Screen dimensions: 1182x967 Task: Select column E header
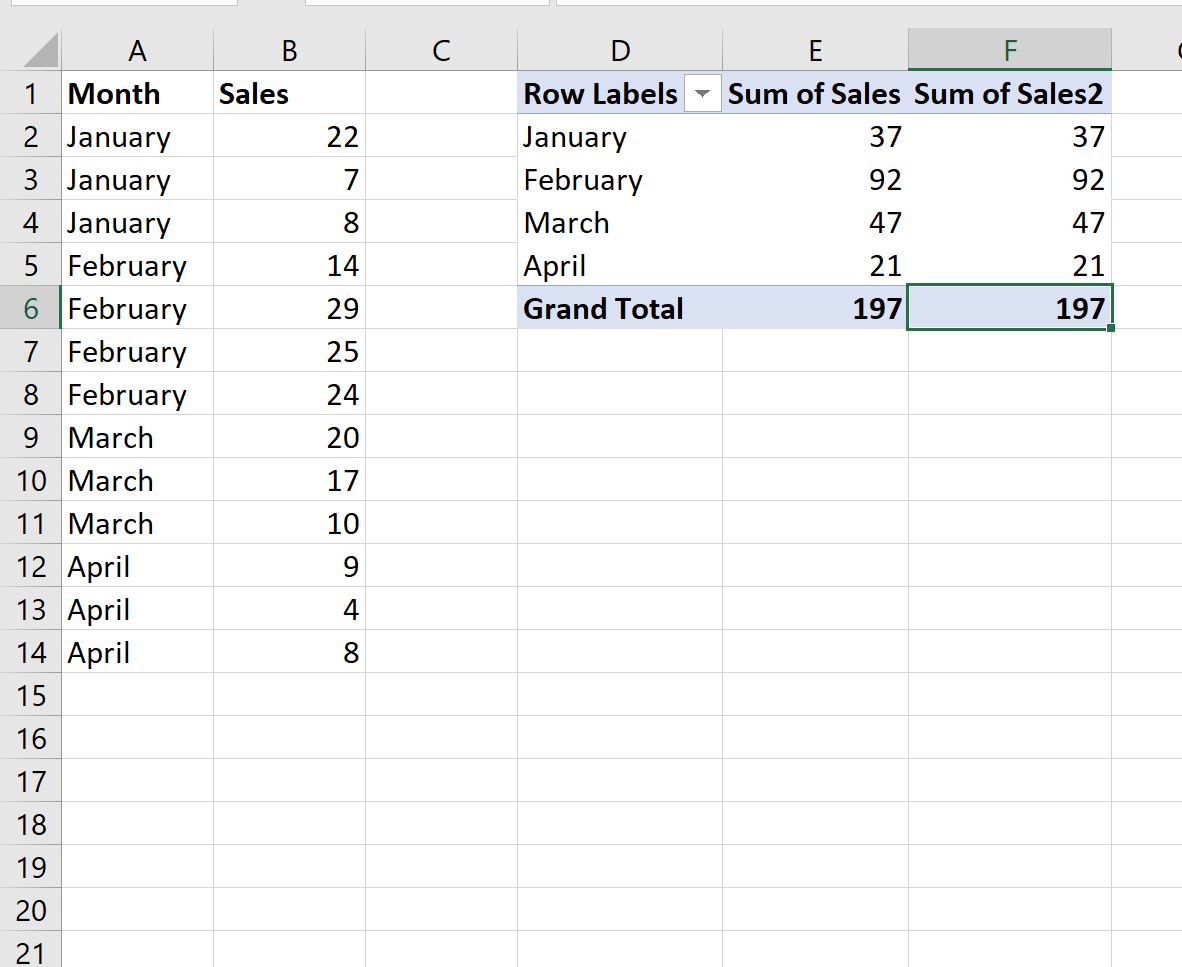click(x=815, y=48)
